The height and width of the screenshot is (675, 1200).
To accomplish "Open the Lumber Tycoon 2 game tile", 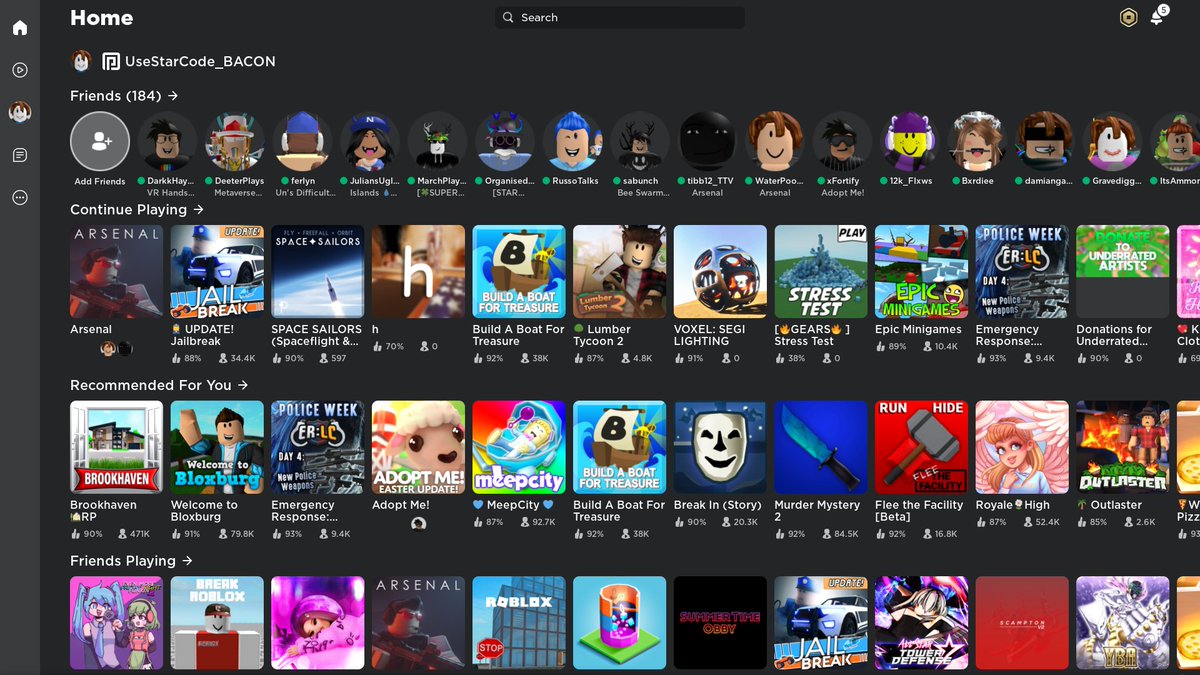I will coord(620,272).
